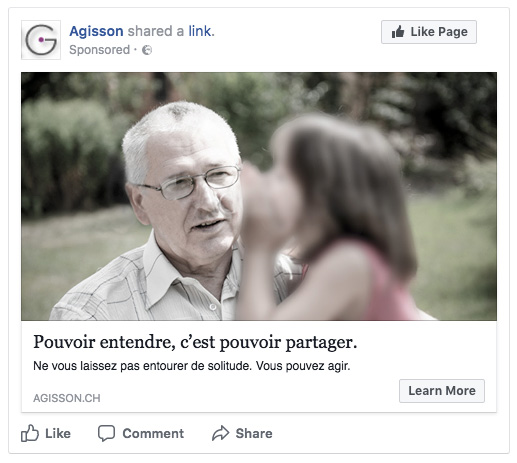Click the description "Ne vous laissez pas entourer"

click(x=192, y=366)
